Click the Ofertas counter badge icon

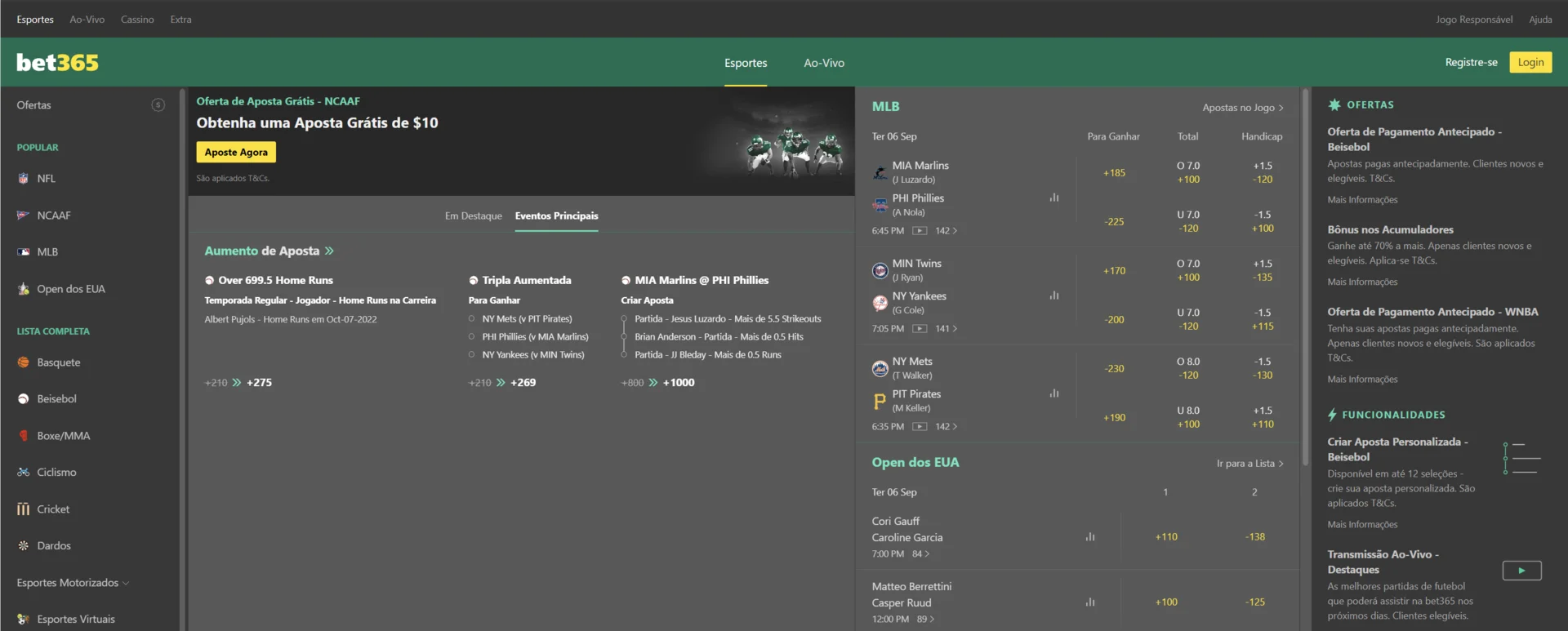(158, 105)
